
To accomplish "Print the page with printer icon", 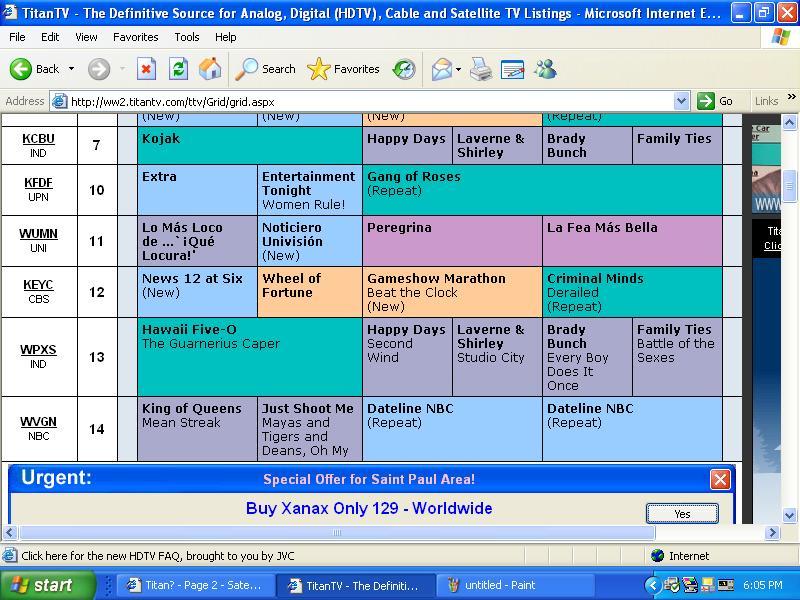I will point(481,69).
